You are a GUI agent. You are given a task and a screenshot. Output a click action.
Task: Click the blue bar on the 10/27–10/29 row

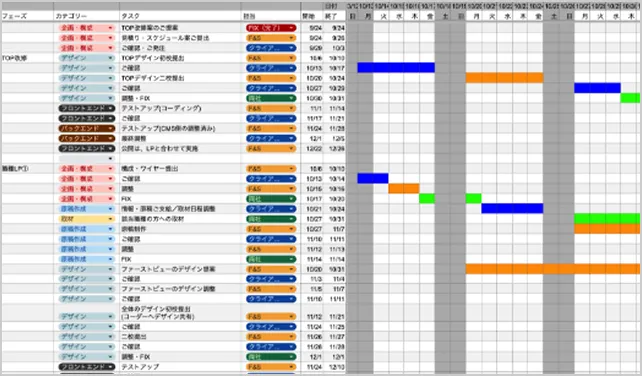pos(597,88)
